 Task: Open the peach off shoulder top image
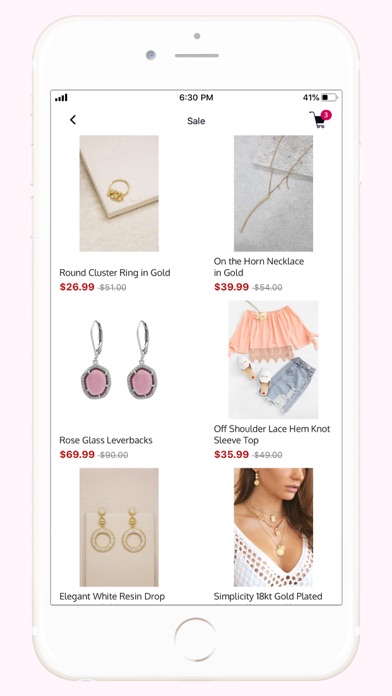pyautogui.click(x=273, y=360)
